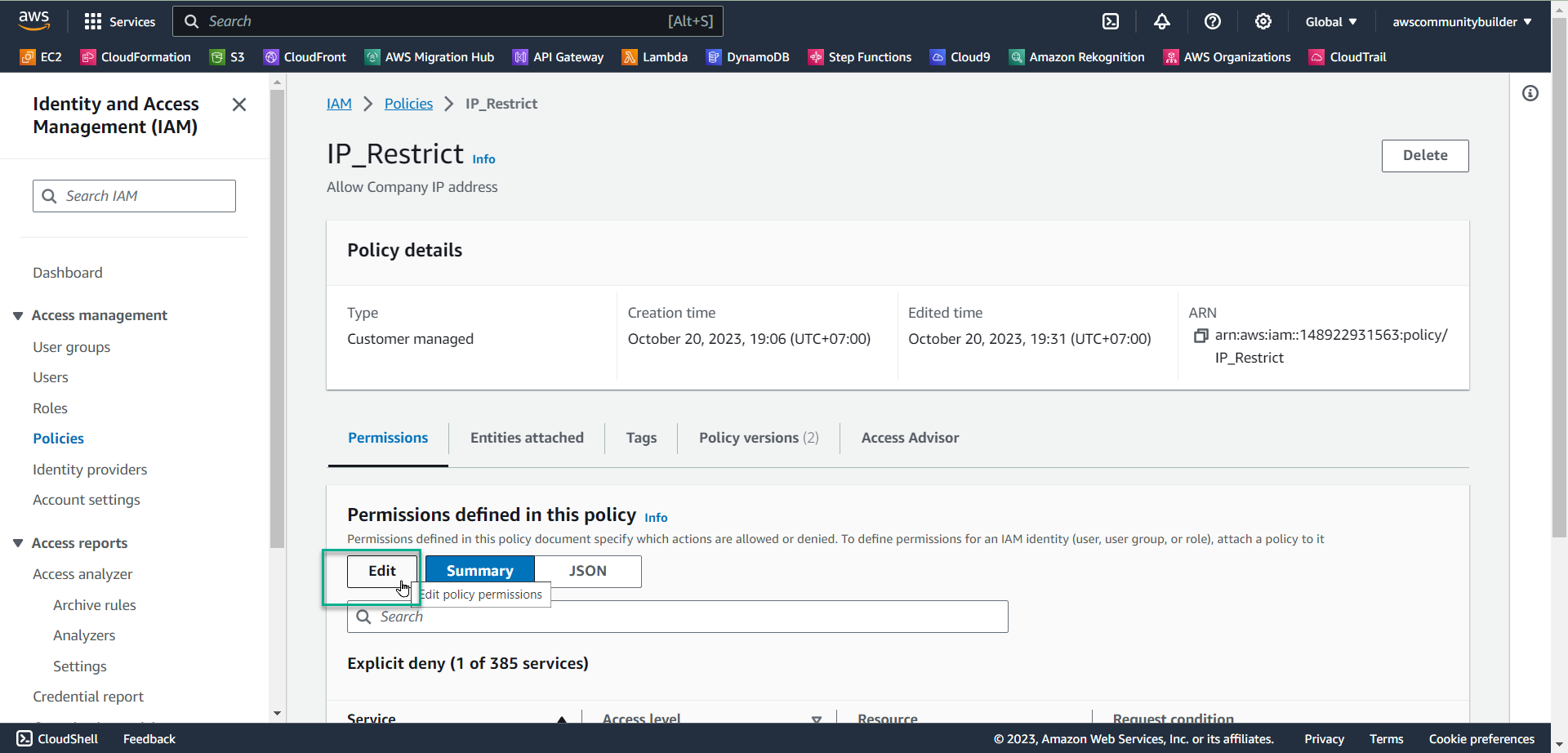Open Global region dropdown
Screen dimensions: 1568x753
(x=1331, y=22)
